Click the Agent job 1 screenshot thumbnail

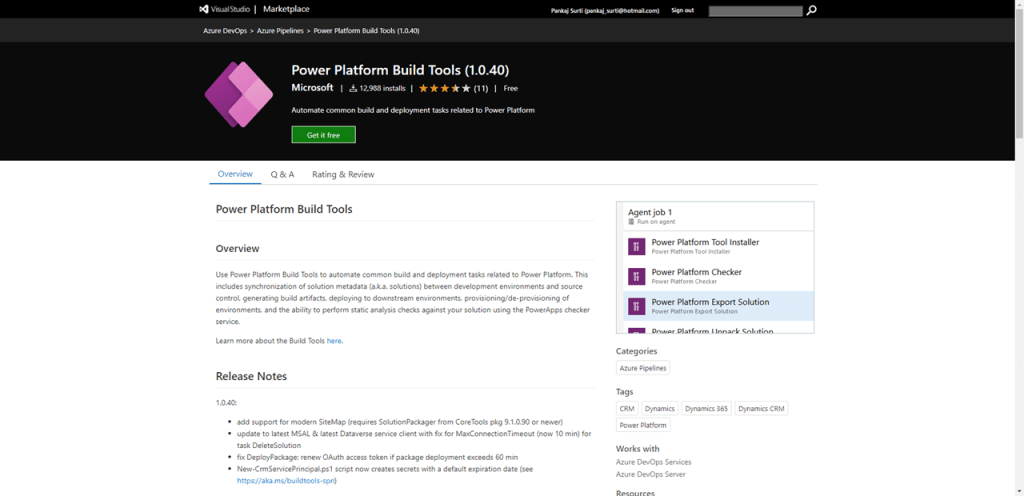(715, 267)
